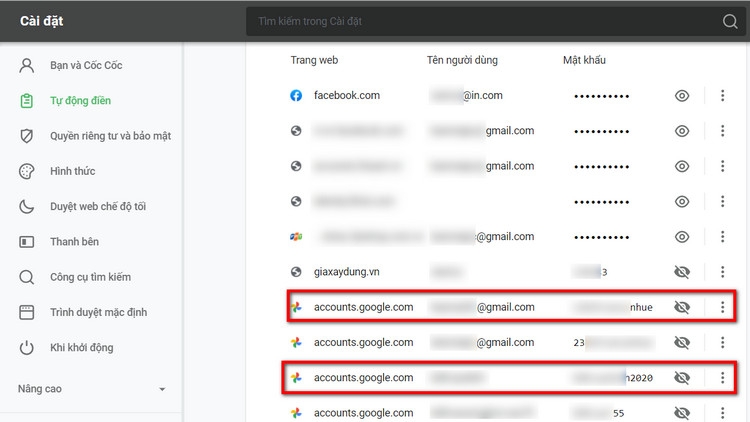Click the giaxaydung.vn website link
Viewport: 750px width, 422px height.
(347, 272)
